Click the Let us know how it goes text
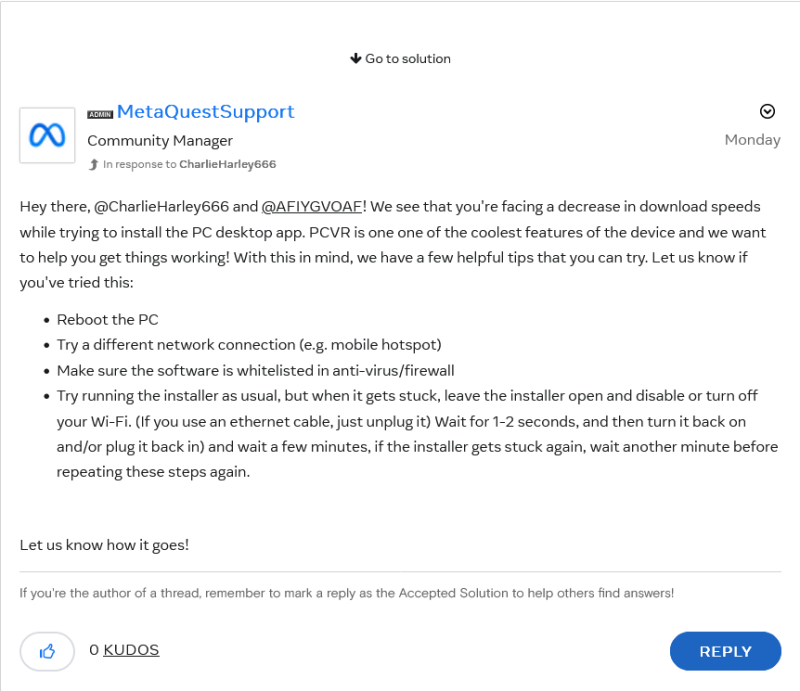 [104, 545]
